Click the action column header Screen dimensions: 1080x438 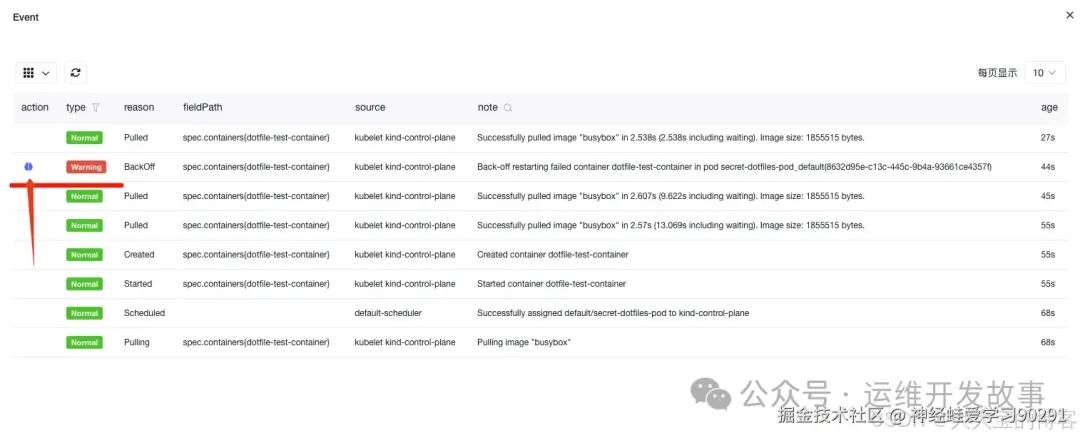click(35, 107)
